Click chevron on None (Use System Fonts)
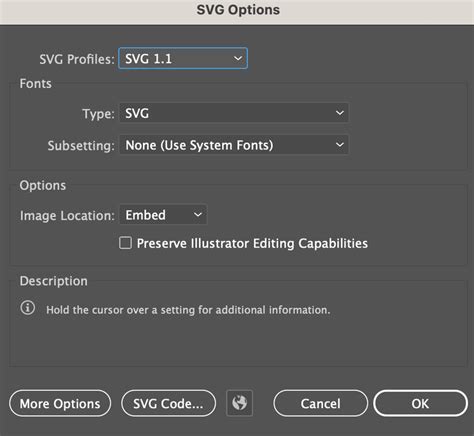The height and width of the screenshot is (436, 474). click(340, 145)
